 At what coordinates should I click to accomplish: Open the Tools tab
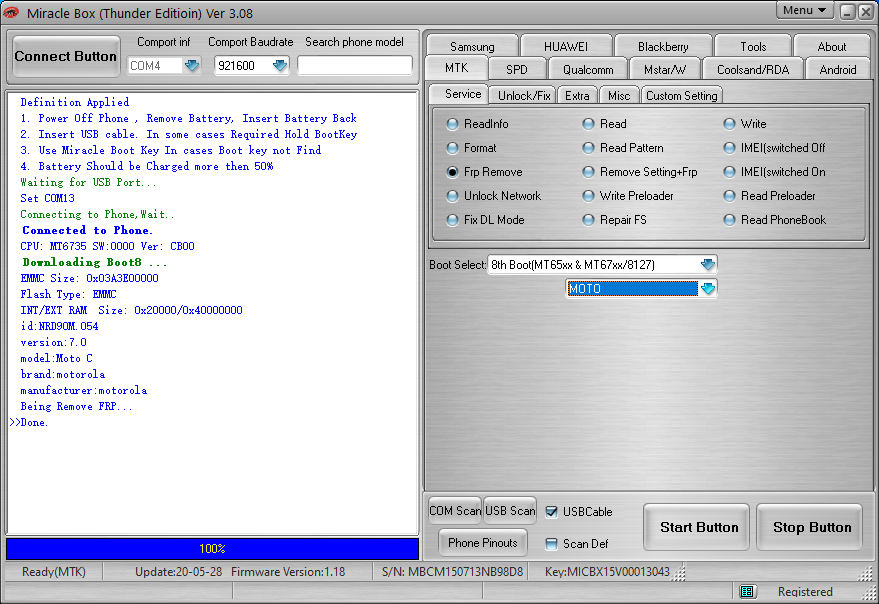tap(753, 46)
